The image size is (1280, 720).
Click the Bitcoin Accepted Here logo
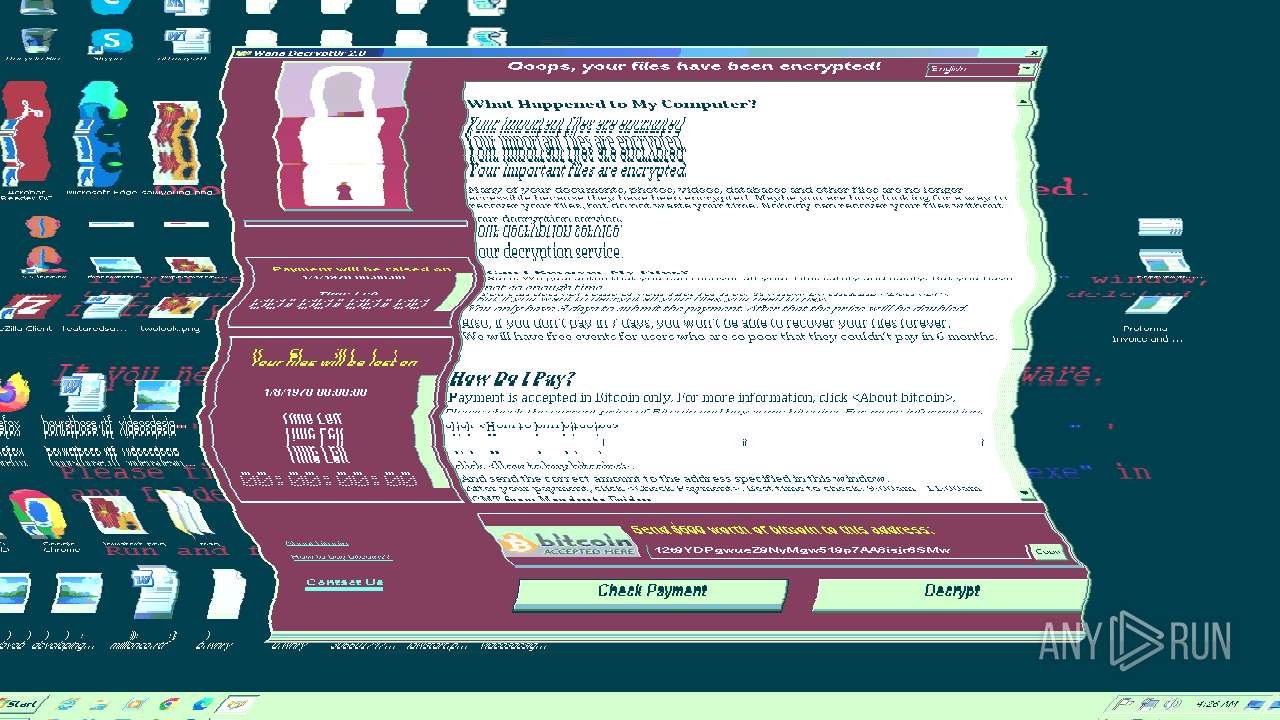[x=568, y=543]
